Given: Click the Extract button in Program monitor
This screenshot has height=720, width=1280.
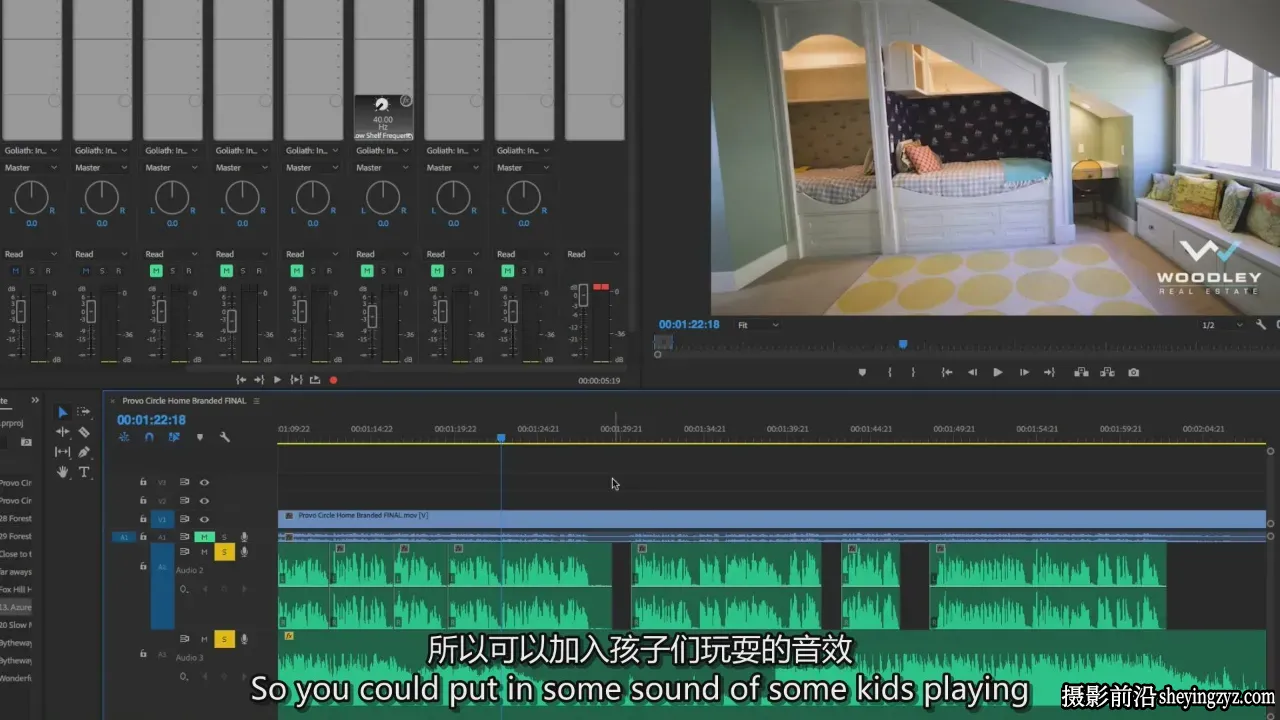Looking at the screenshot, I should point(1107,372).
